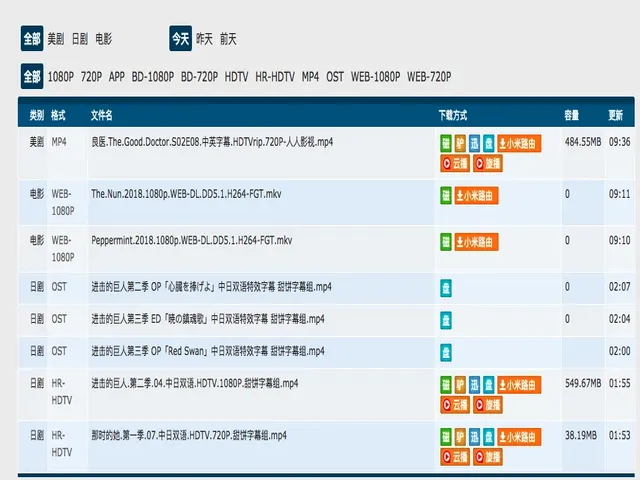Click file name The.Nun.2018.1080p.WEB-DL
This screenshot has width=640, height=480.
pyautogui.click(x=186, y=194)
